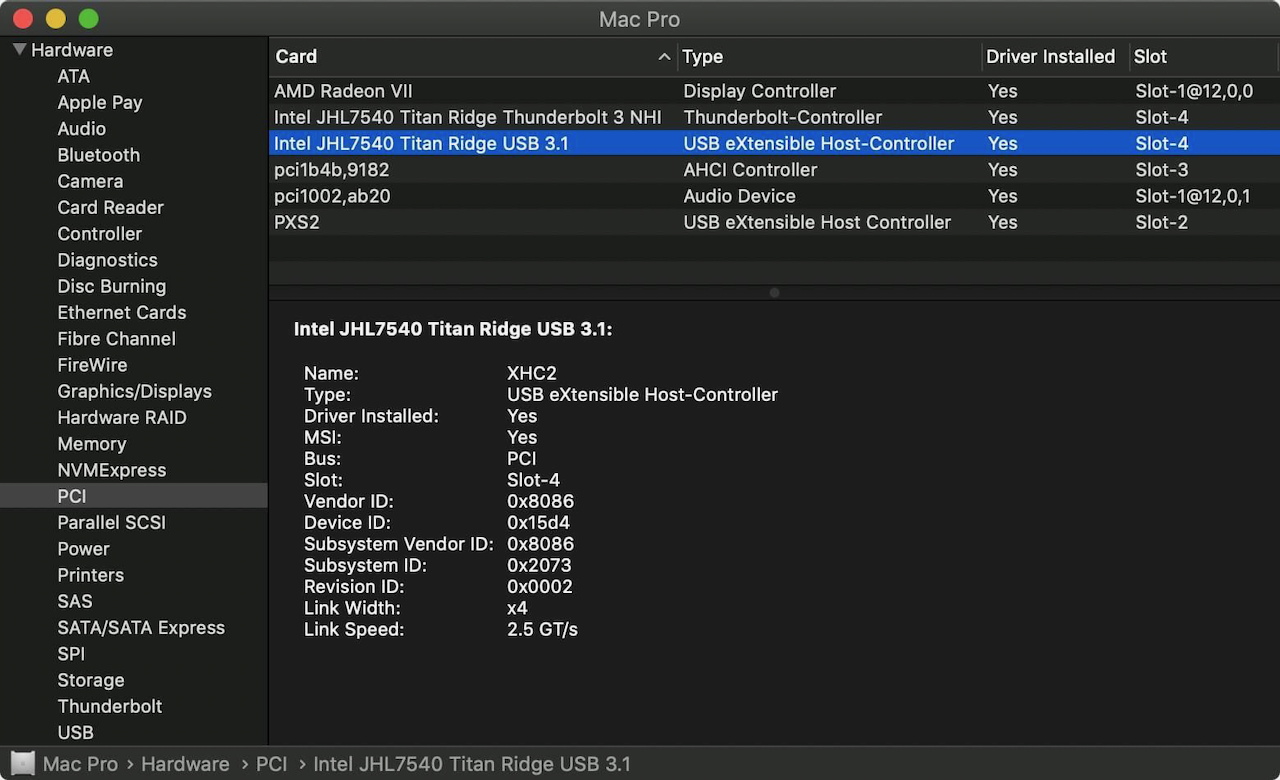Select Card Reader in the sidebar
Screen dimensions: 1280x780
(x=110, y=207)
